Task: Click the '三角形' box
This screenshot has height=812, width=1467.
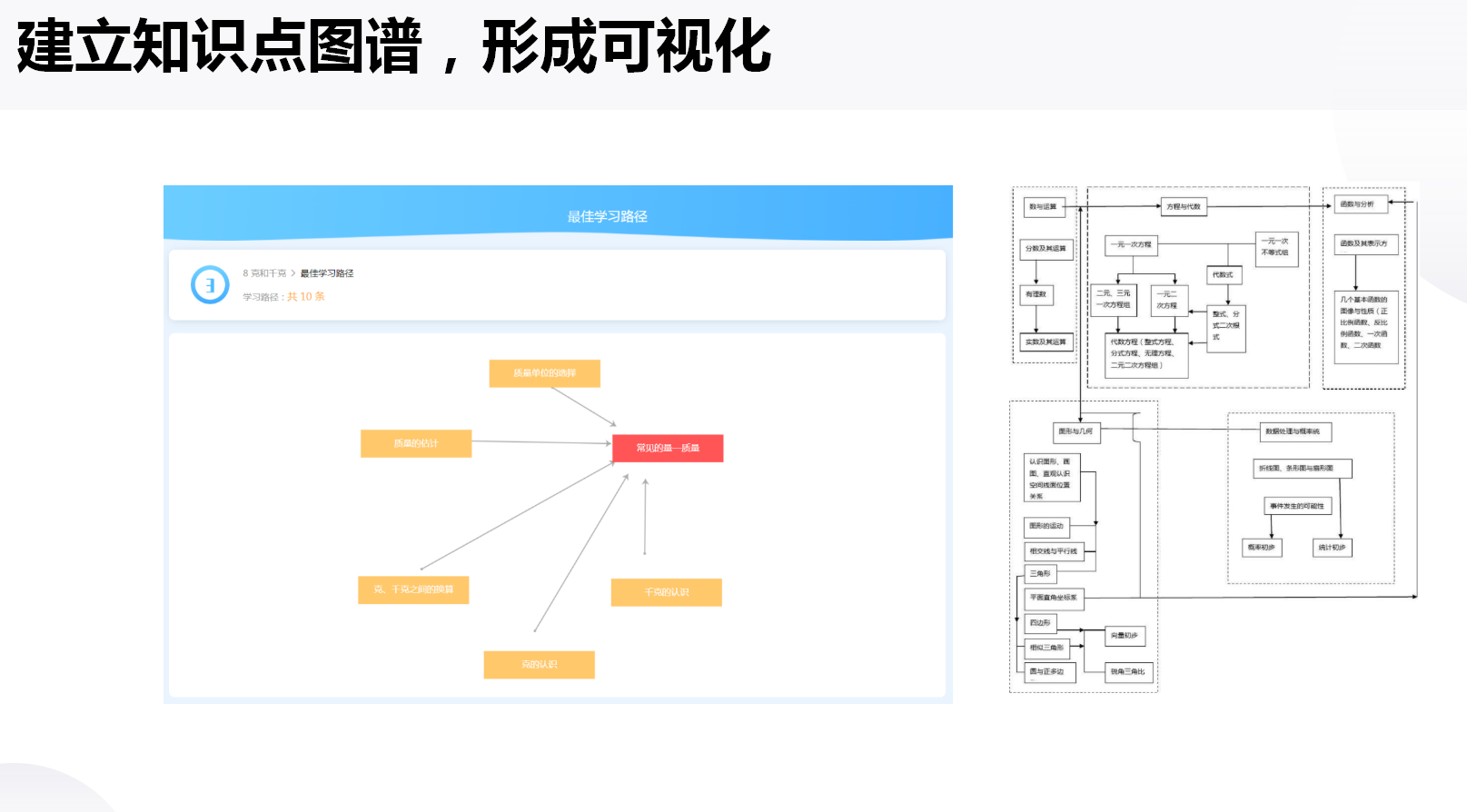Action: (x=1041, y=574)
